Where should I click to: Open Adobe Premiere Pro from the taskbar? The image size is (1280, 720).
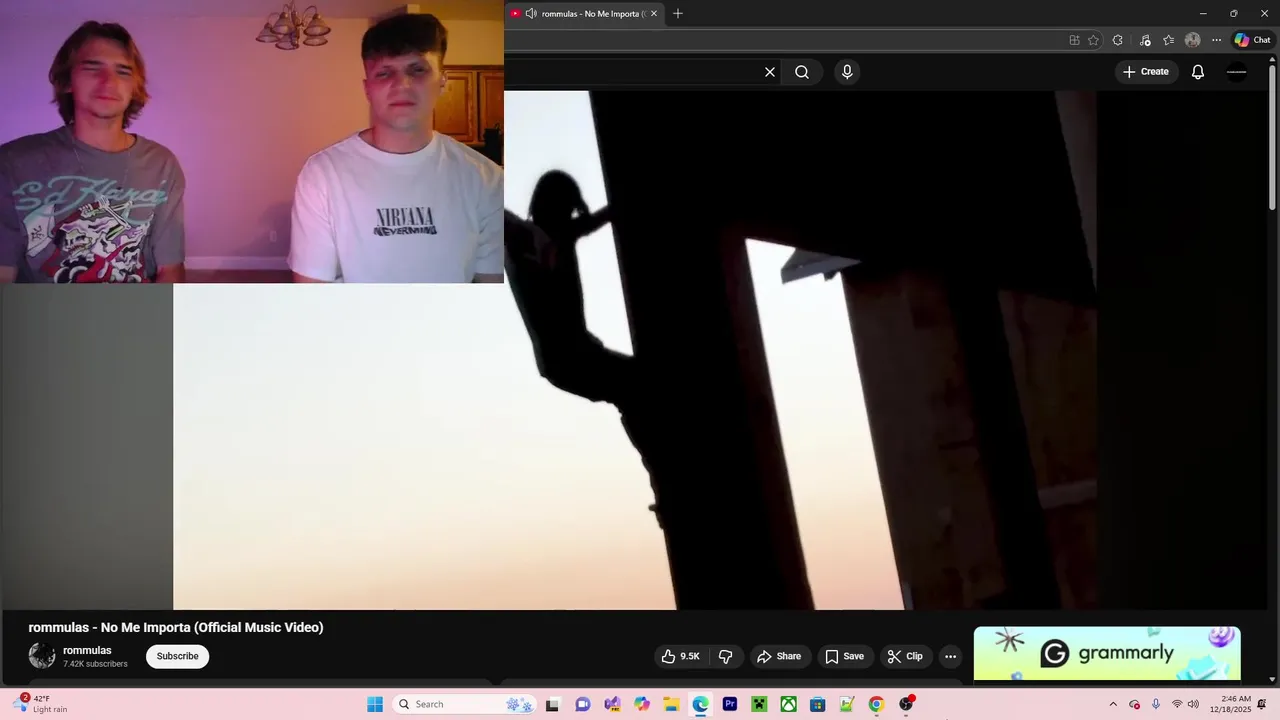point(730,704)
